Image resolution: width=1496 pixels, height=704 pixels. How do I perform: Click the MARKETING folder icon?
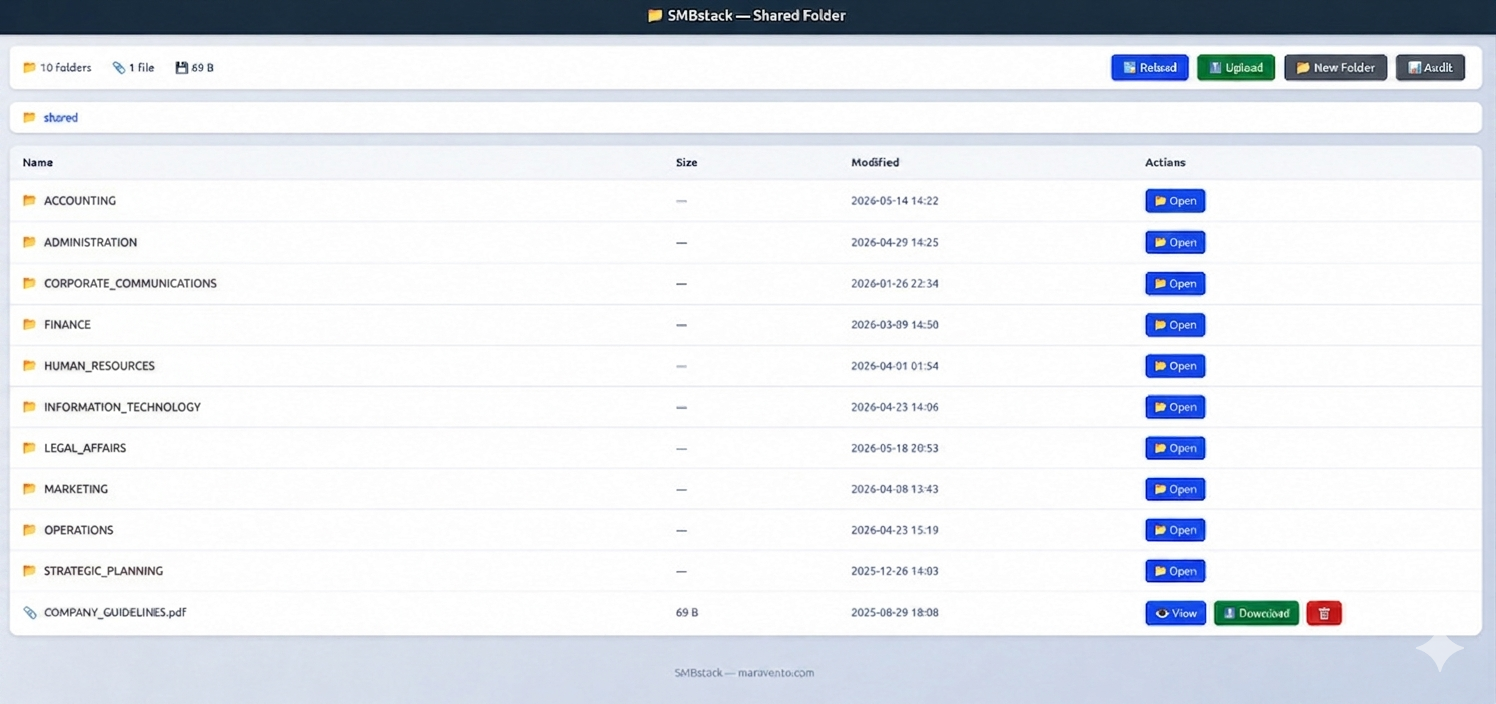tap(29, 489)
